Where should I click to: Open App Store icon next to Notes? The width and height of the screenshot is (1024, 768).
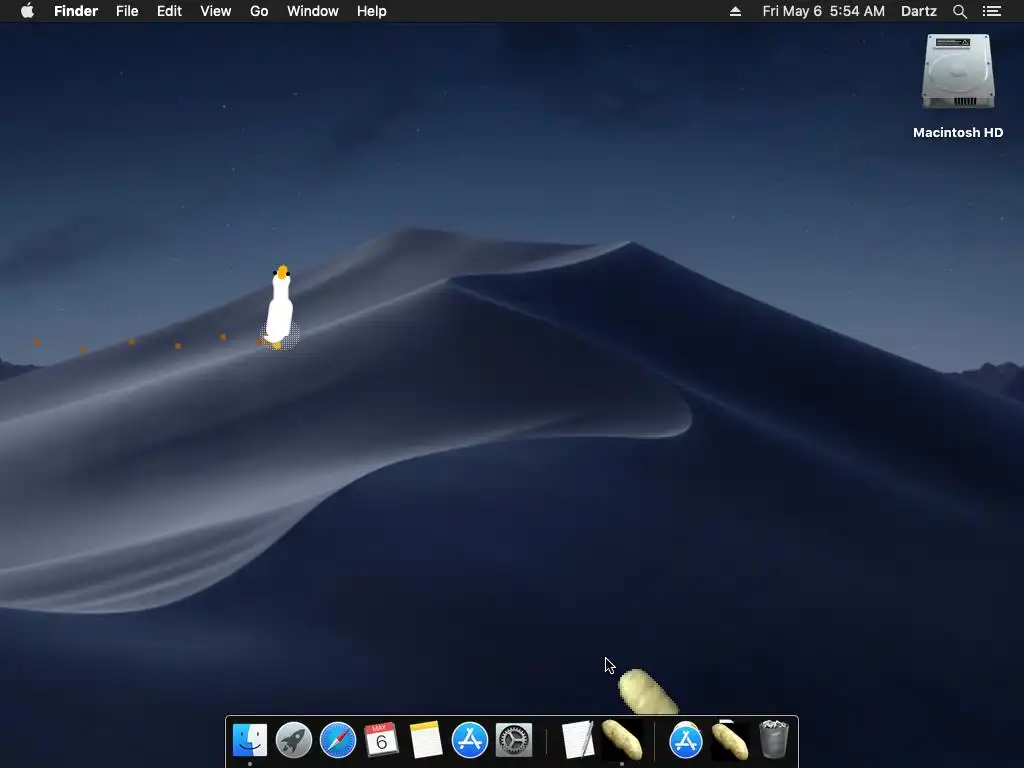tap(470, 740)
